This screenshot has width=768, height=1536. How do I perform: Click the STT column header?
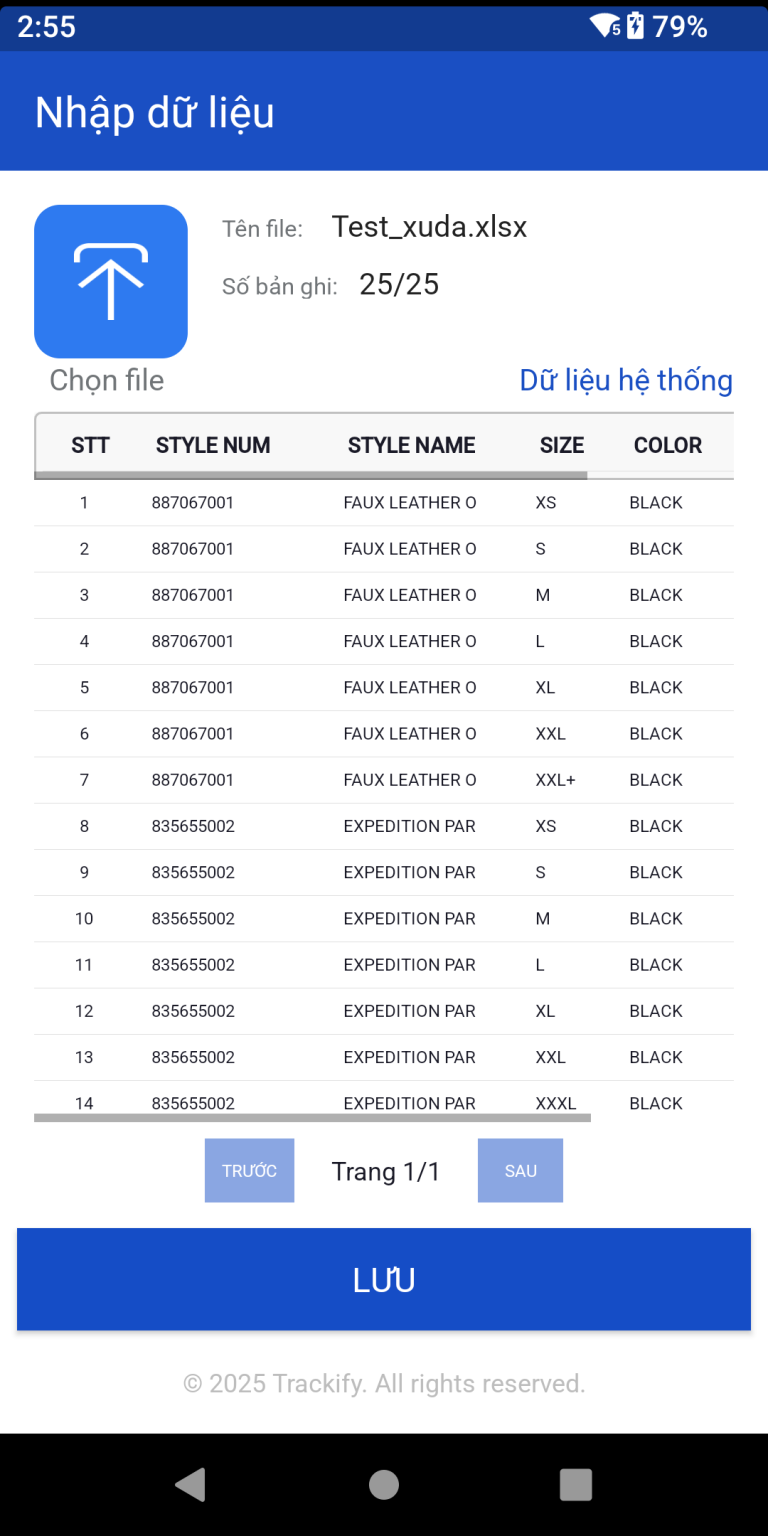pos(90,445)
